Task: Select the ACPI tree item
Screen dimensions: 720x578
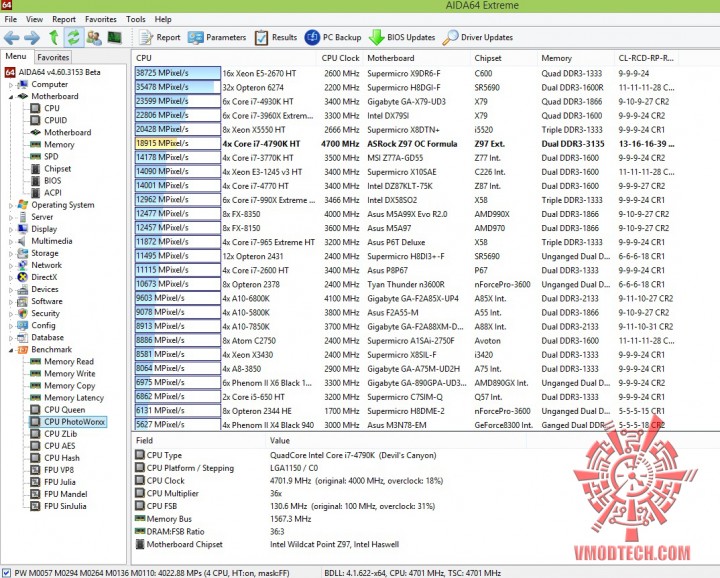Action: 46,193
